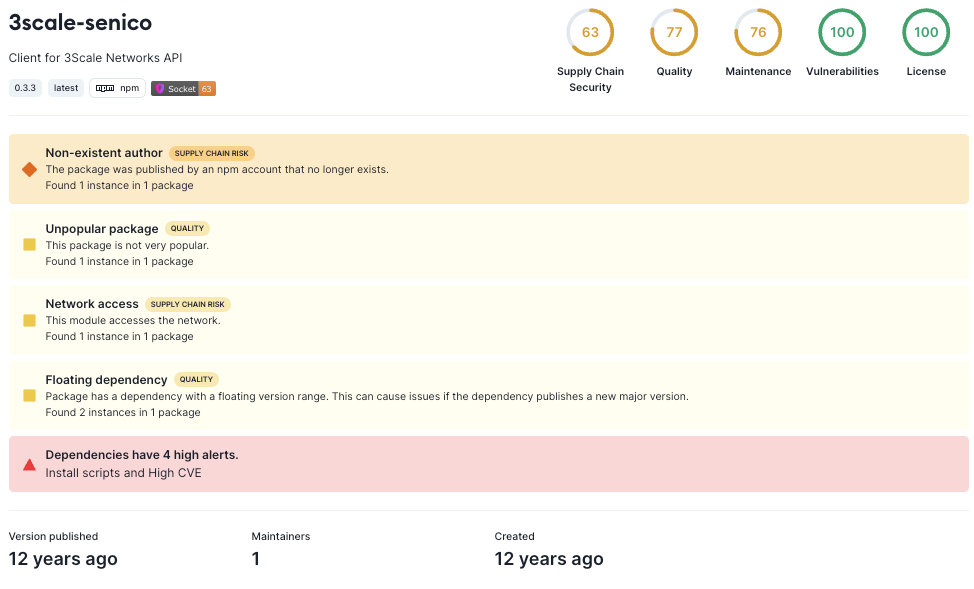Viewport: 974px width, 589px height.
Task: Open the Floating dependency alert heading
Action: tap(106, 380)
